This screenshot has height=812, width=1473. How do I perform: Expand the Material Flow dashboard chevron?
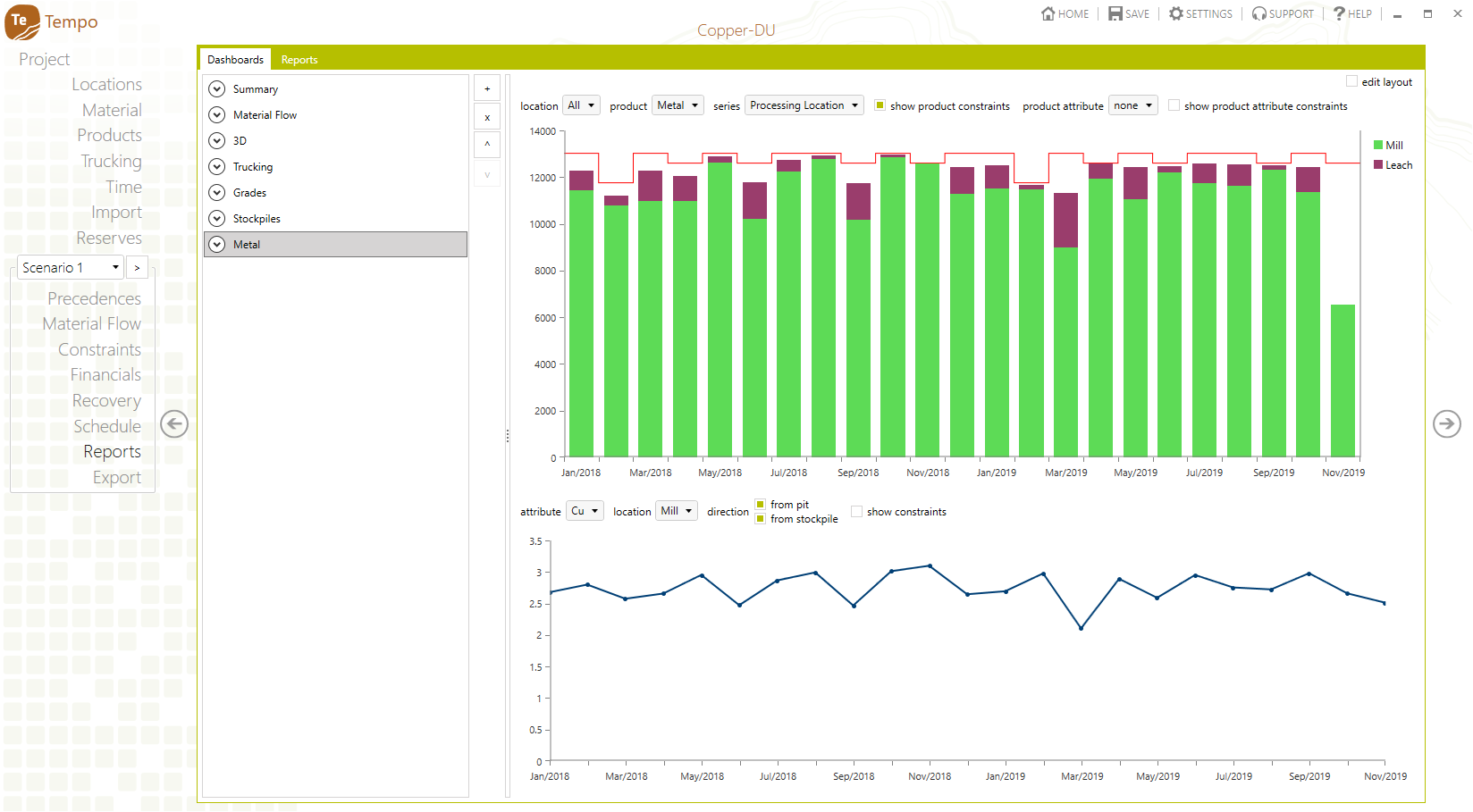tap(216, 115)
